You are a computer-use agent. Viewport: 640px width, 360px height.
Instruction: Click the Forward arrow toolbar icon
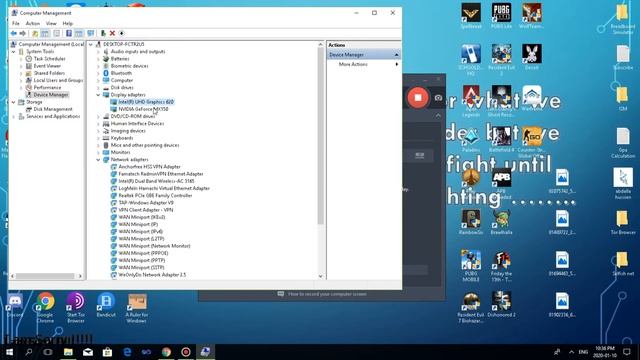coord(23,33)
